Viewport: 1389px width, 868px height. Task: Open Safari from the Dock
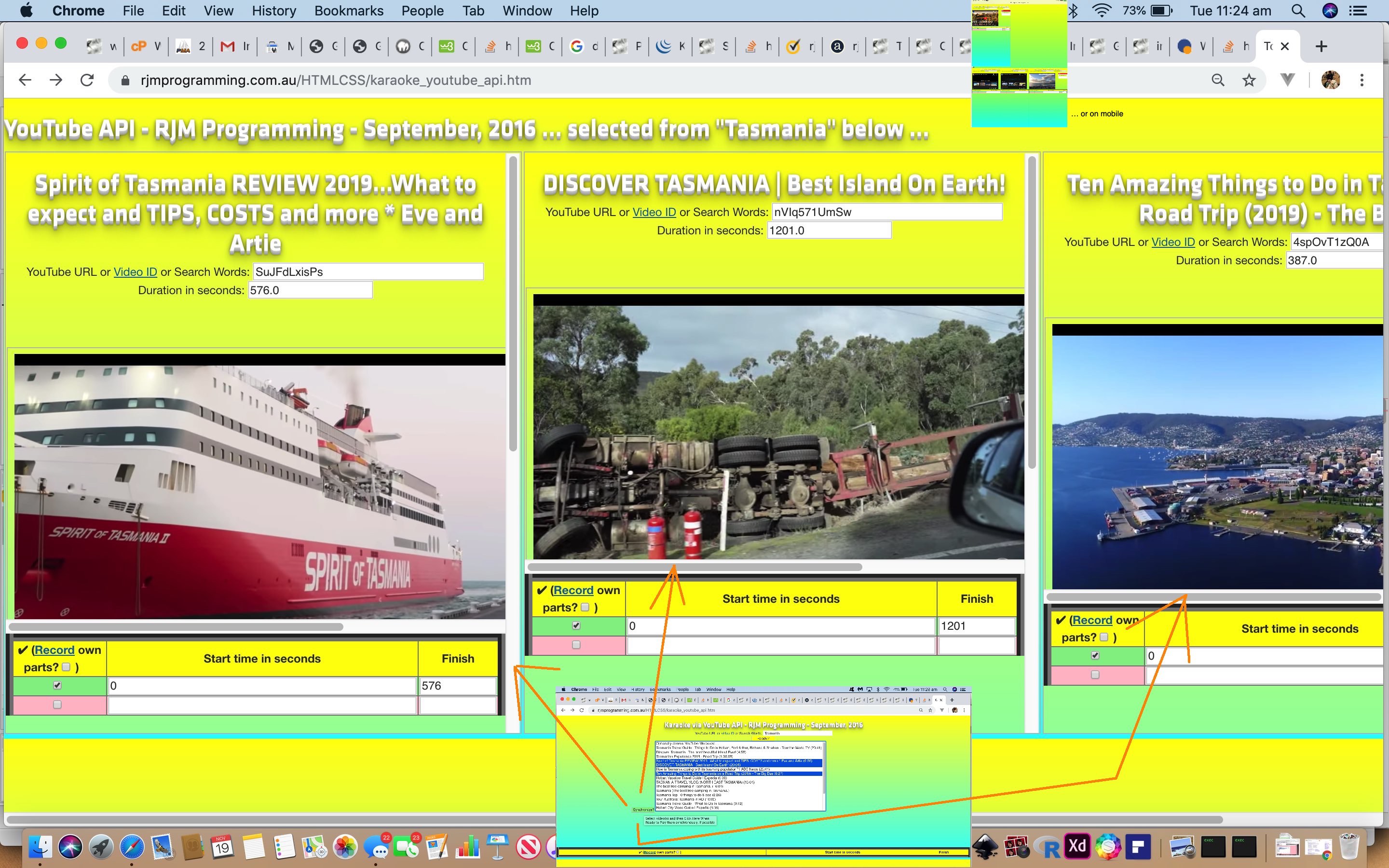click(x=132, y=847)
